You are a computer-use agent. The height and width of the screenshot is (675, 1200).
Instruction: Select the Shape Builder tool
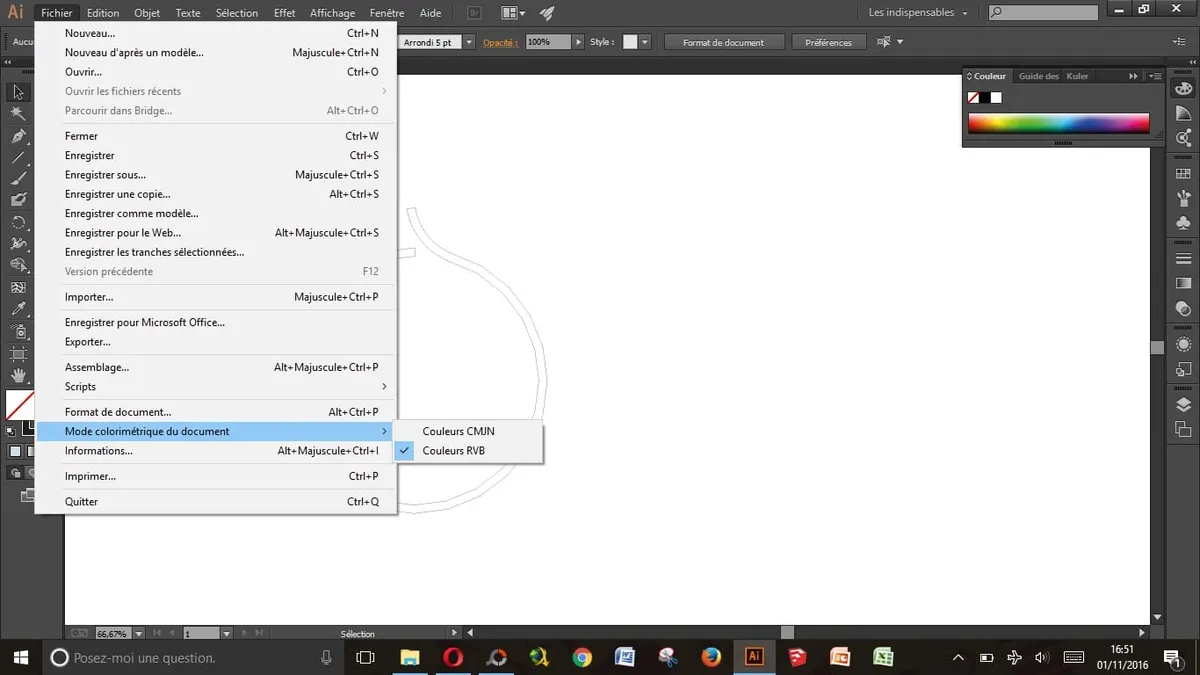(x=18, y=265)
